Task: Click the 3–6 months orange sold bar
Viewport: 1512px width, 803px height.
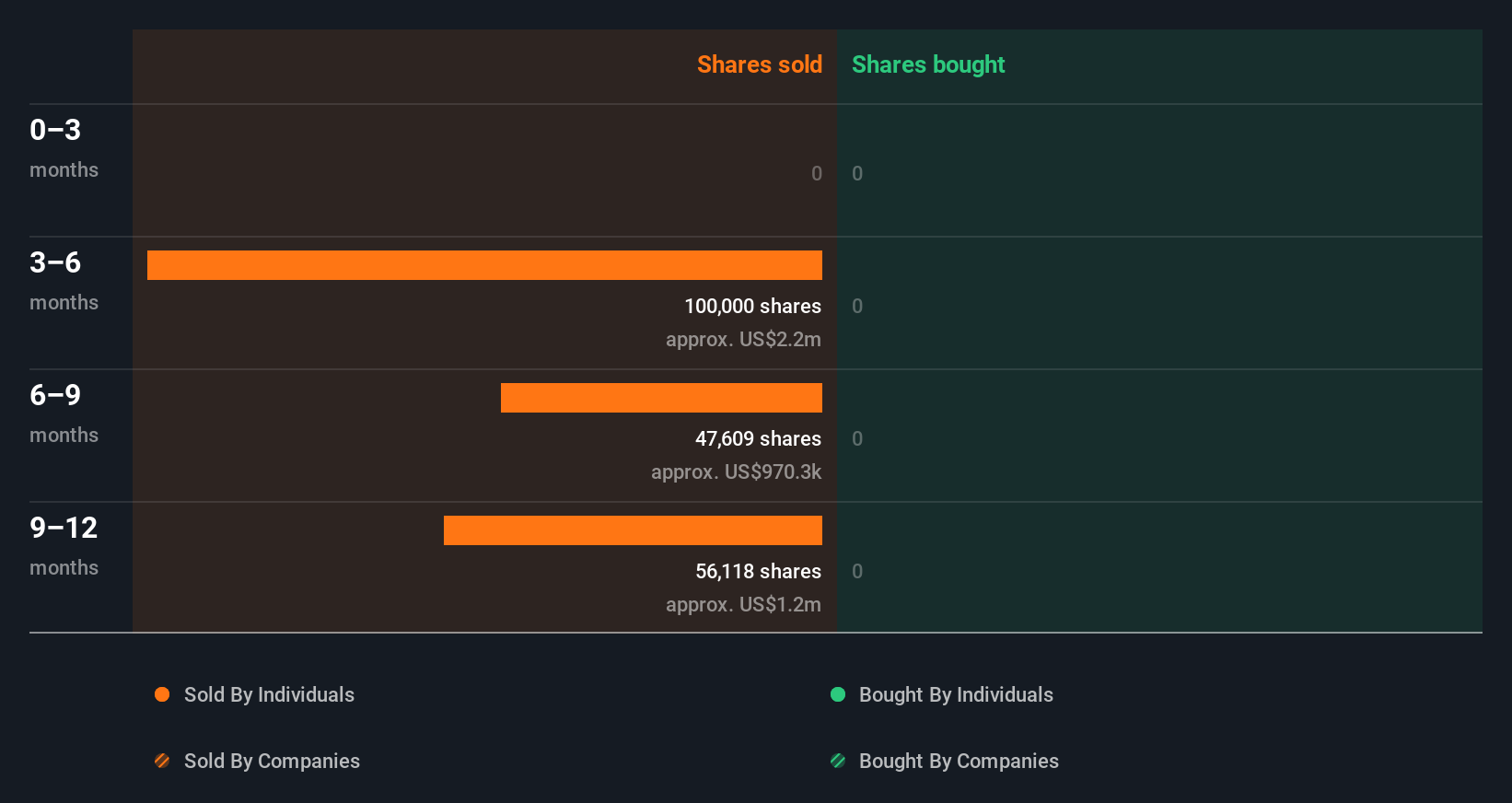Action: [484, 265]
